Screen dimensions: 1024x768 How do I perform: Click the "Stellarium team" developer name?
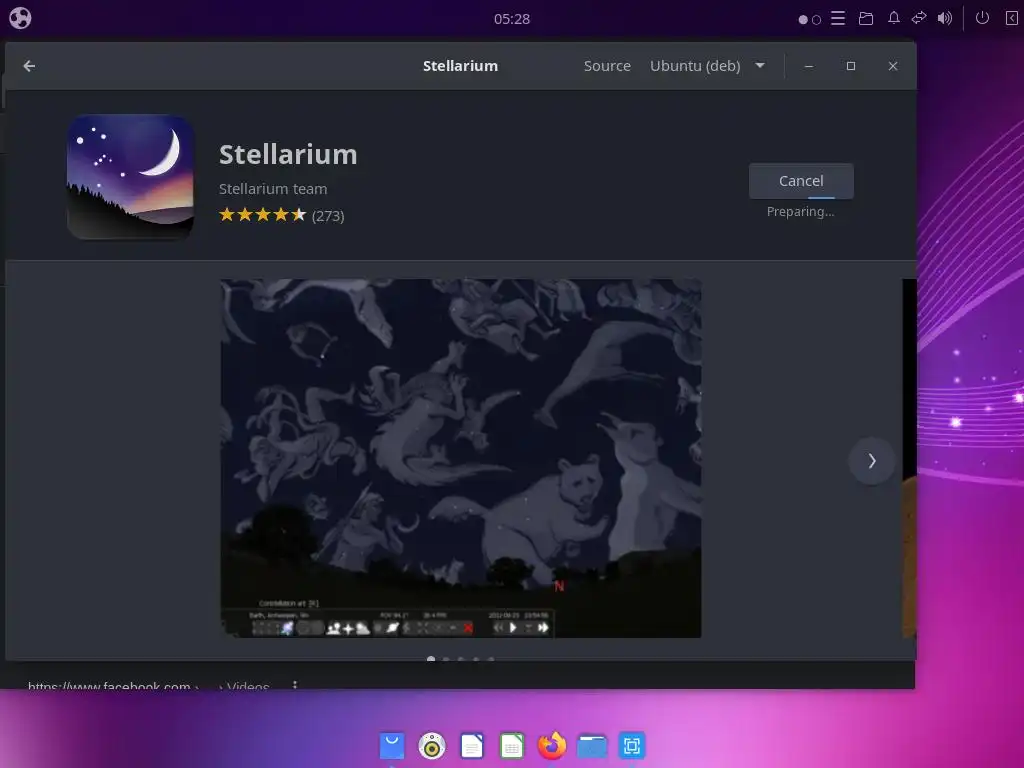pos(273,189)
